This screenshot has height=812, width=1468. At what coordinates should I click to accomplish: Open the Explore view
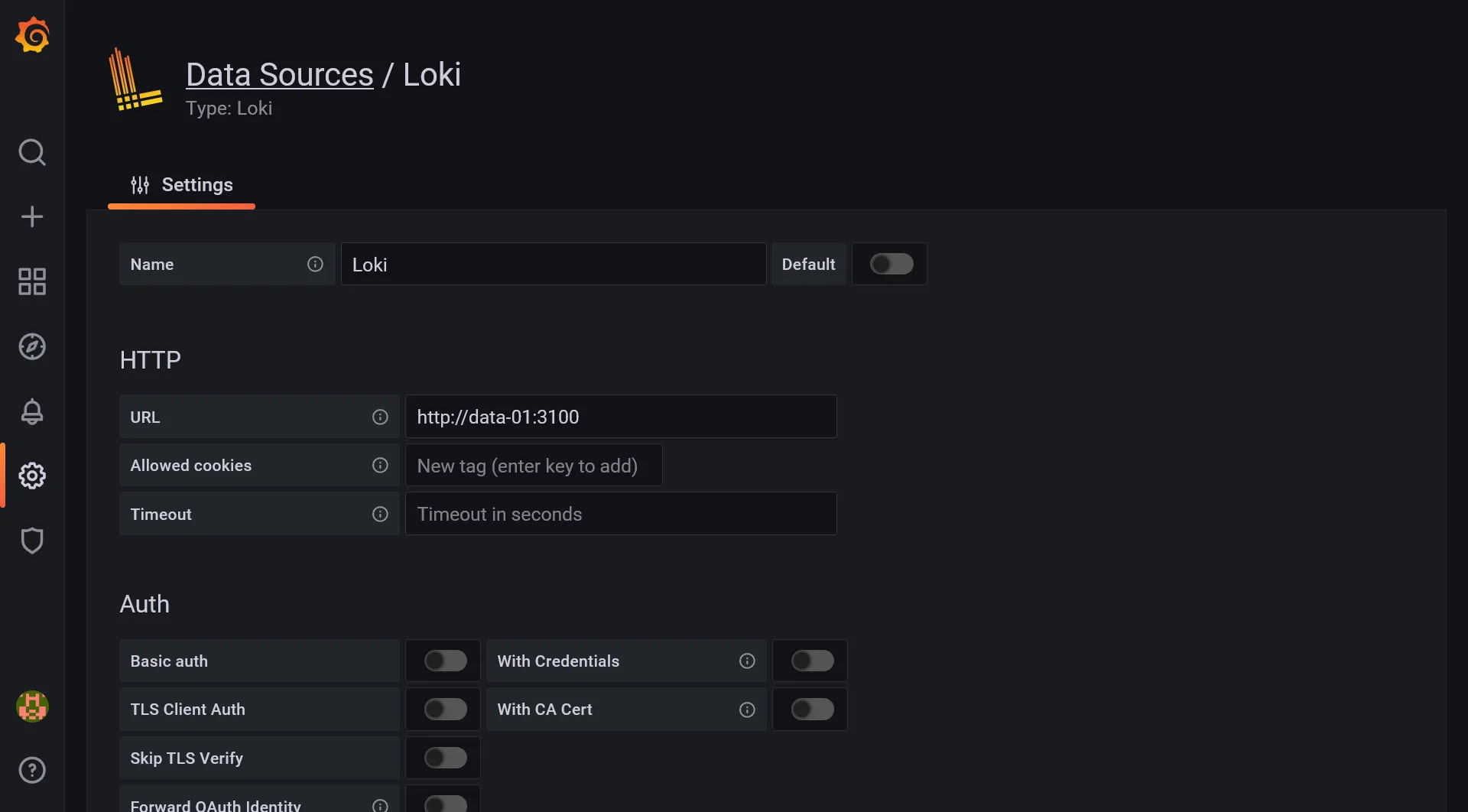(x=32, y=346)
